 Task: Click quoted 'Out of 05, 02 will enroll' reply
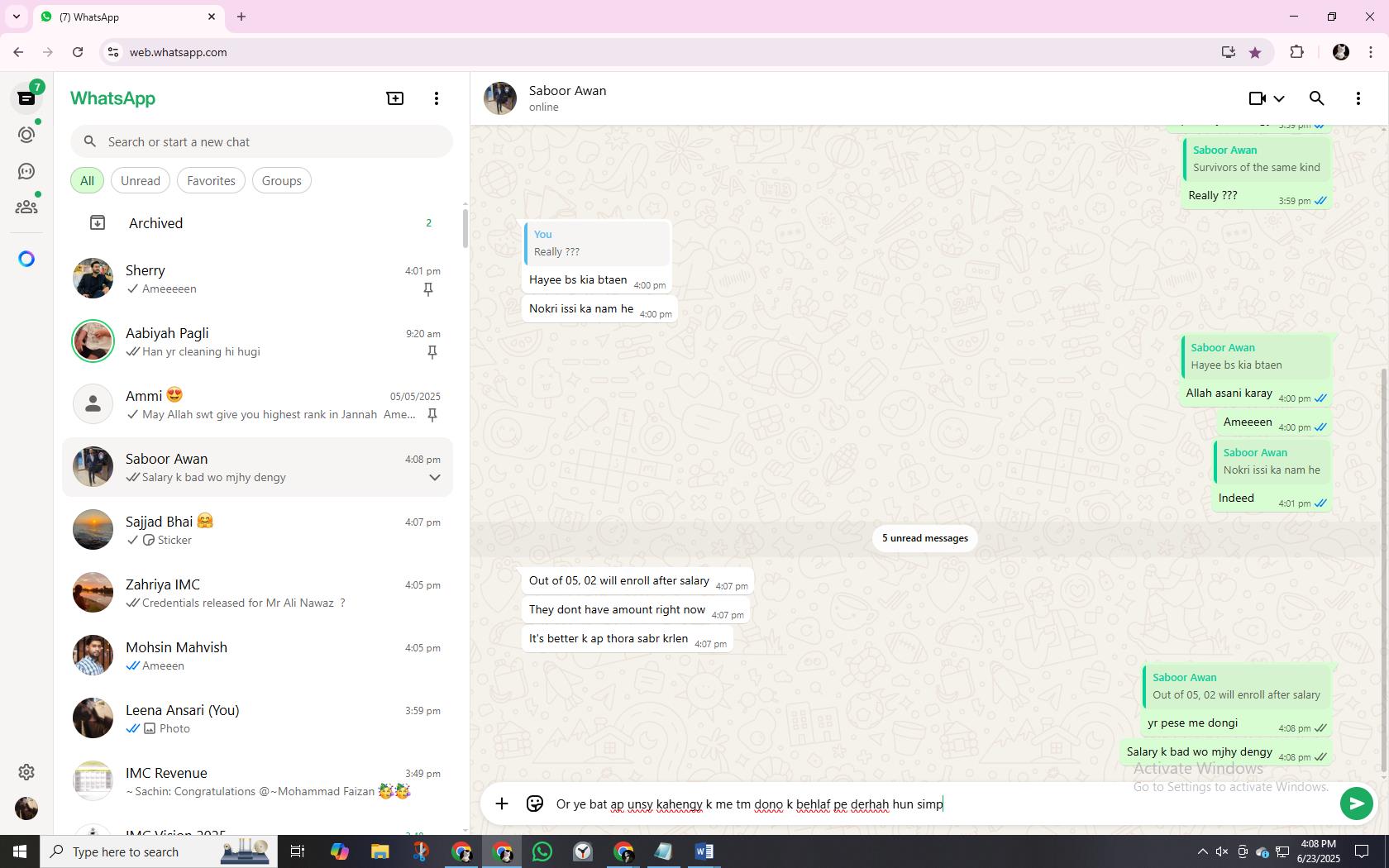[x=1236, y=686]
